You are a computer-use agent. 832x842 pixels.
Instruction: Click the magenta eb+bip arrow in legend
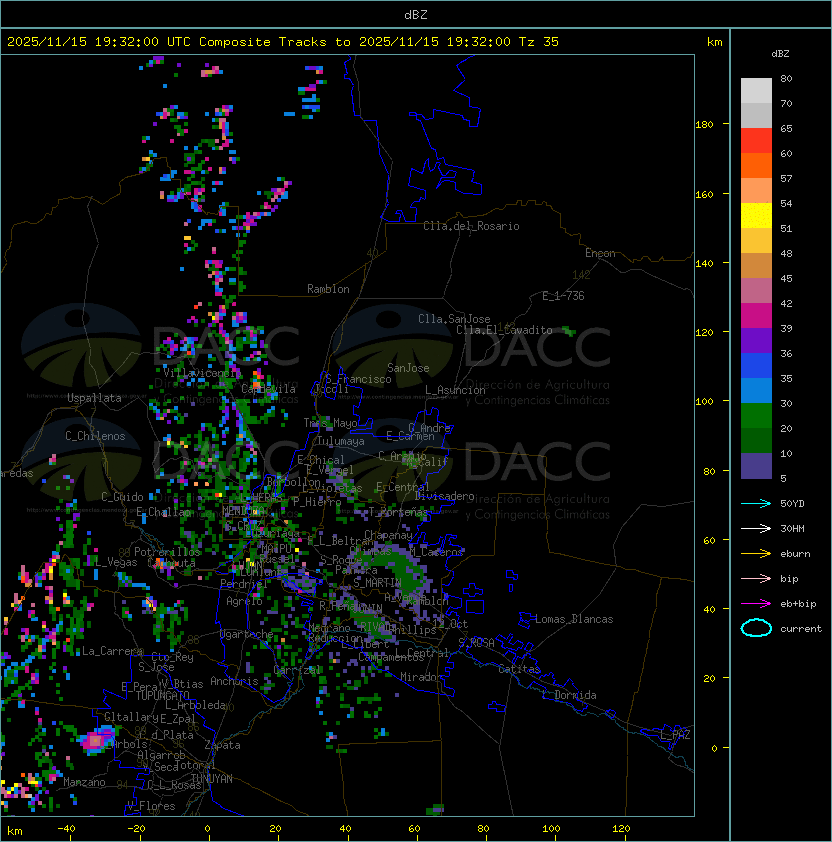(x=756, y=604)
